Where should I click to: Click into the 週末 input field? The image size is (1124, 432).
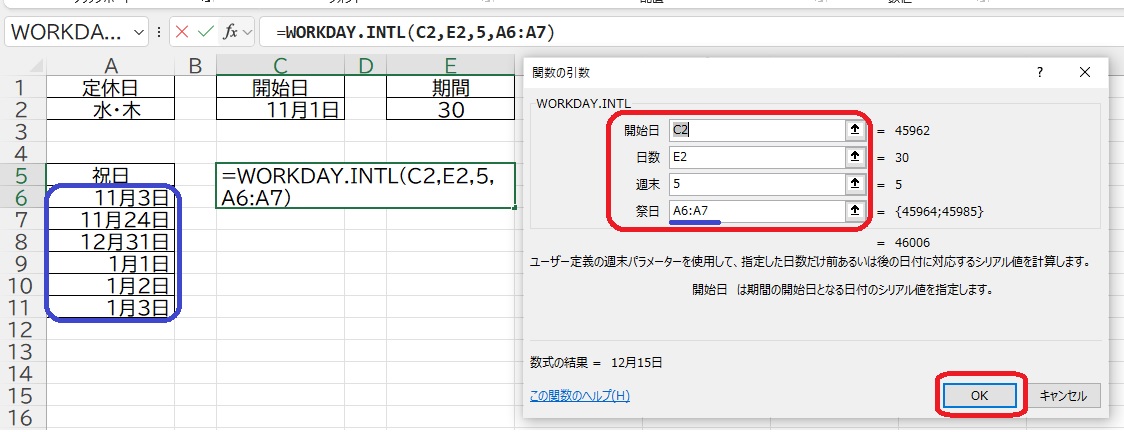pyautogui.click(x=757, y=184)
